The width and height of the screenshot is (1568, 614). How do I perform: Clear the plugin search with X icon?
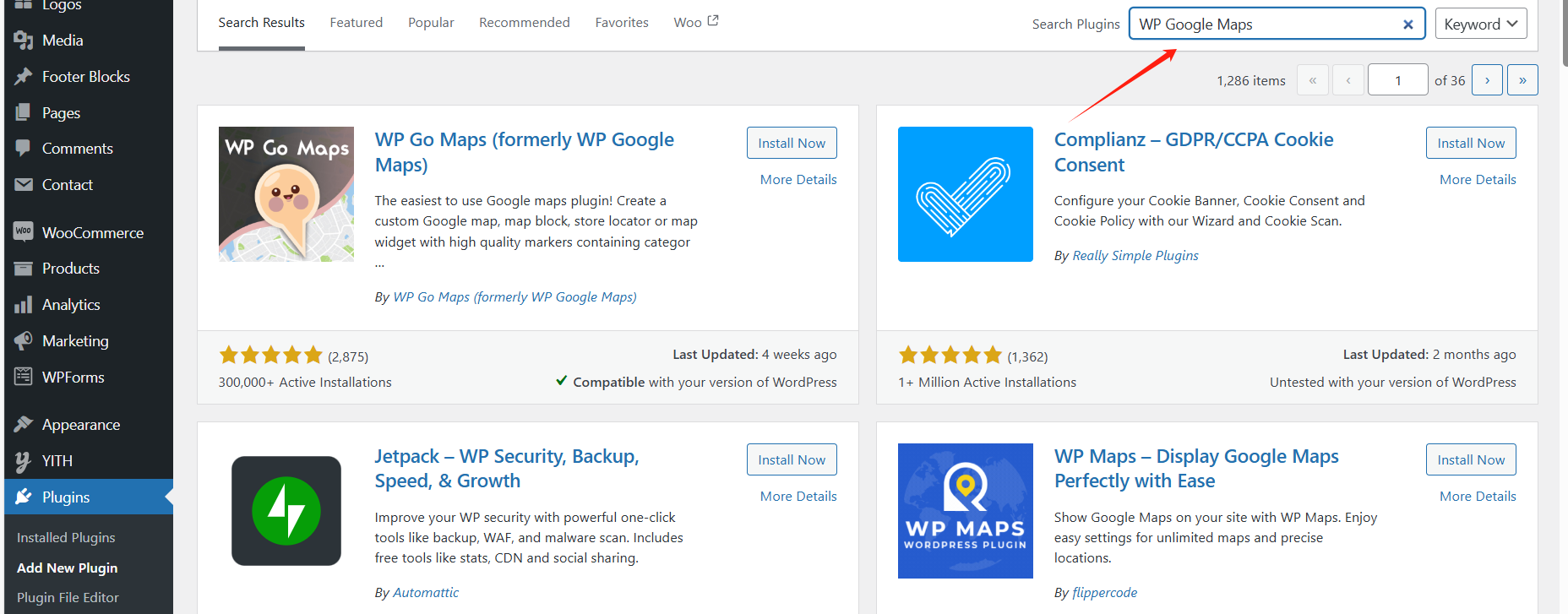point(1408,24)
